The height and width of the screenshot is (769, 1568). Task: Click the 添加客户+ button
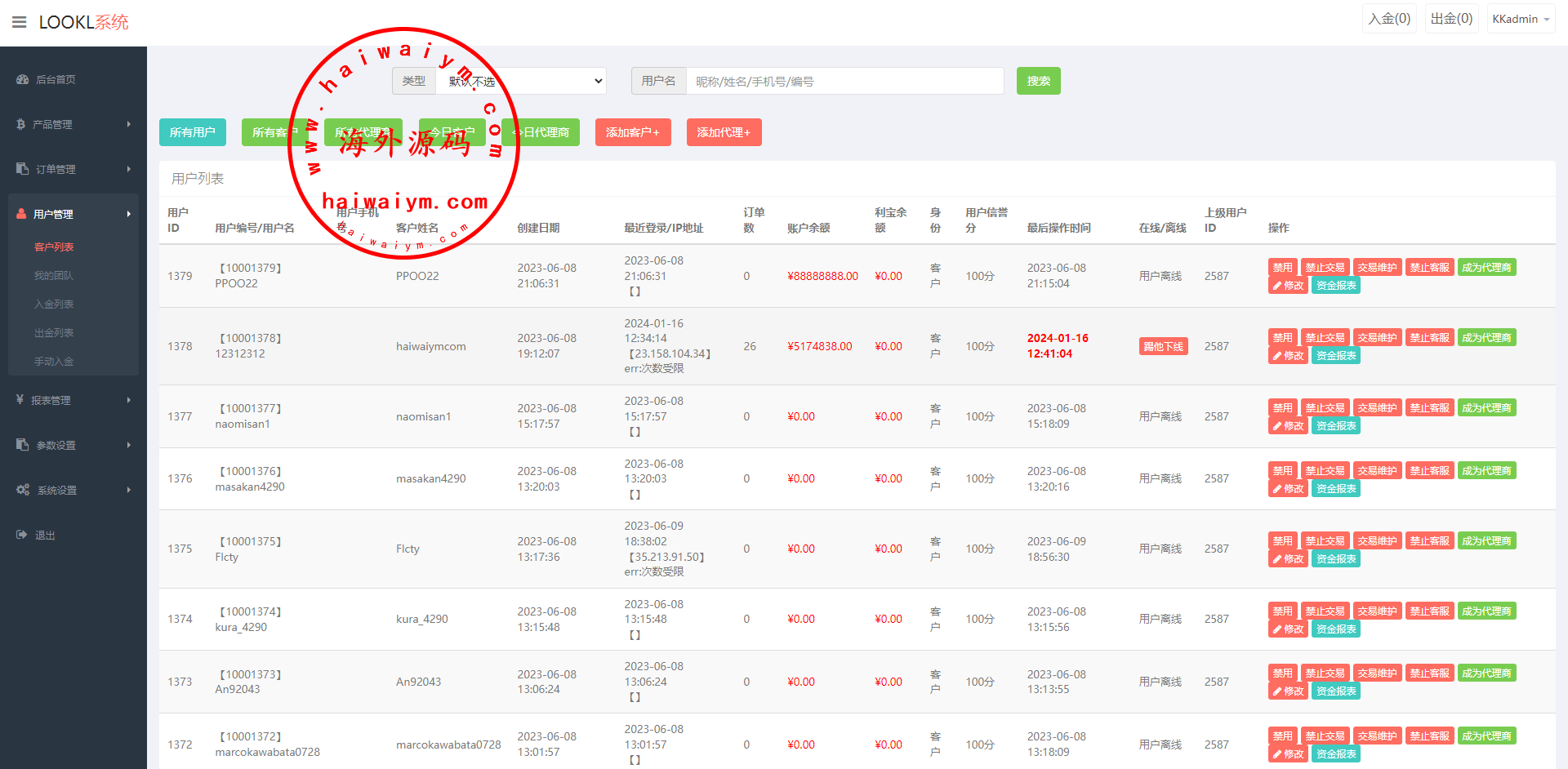click(632, 132)
